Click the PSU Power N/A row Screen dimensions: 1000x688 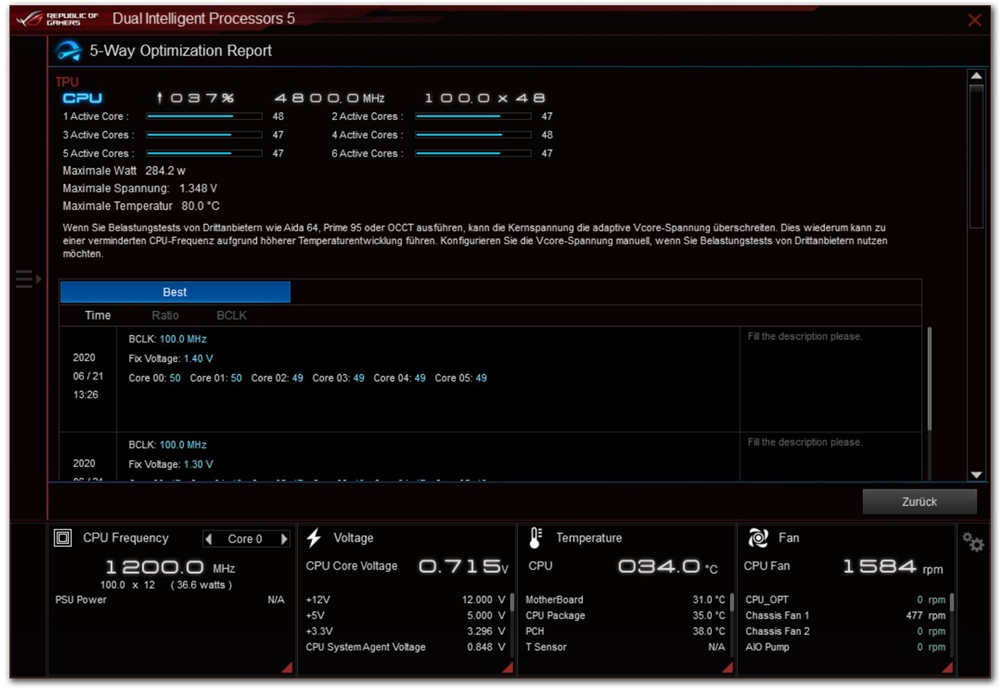click(170, 600)
